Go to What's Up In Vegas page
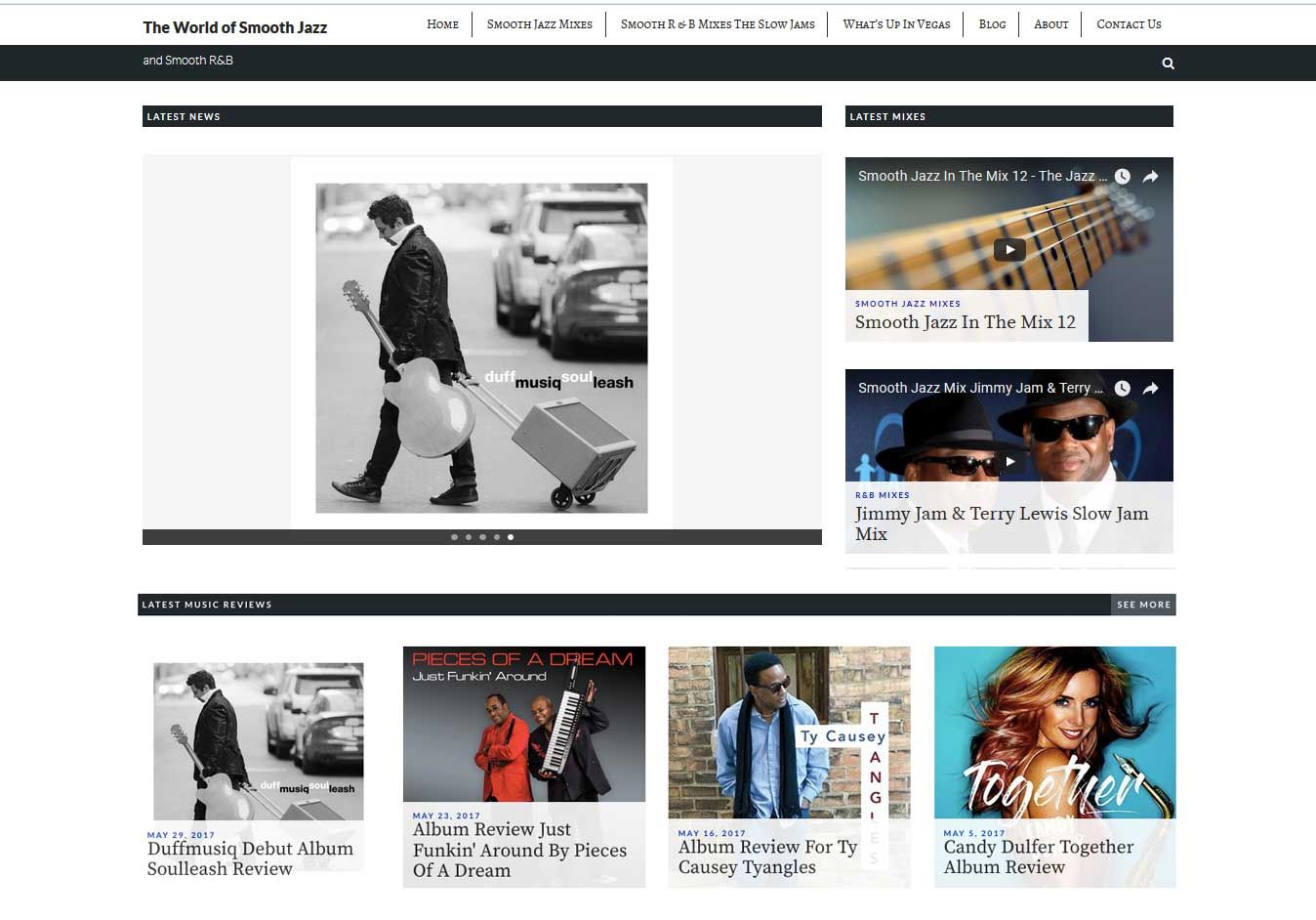Screen dimensions: 1316x920 click(x=896, y=24)
